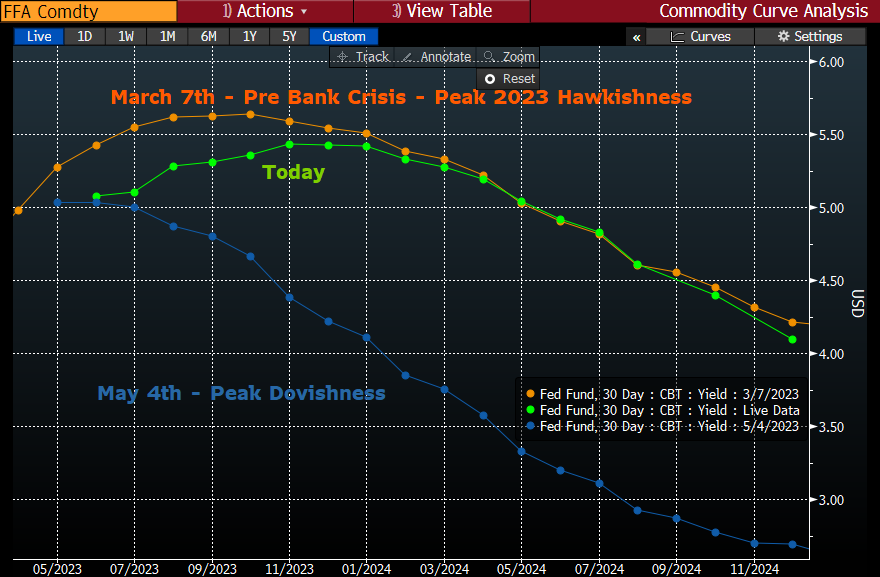Open View Table
The image size is (880, 577).
click(441, 11)
